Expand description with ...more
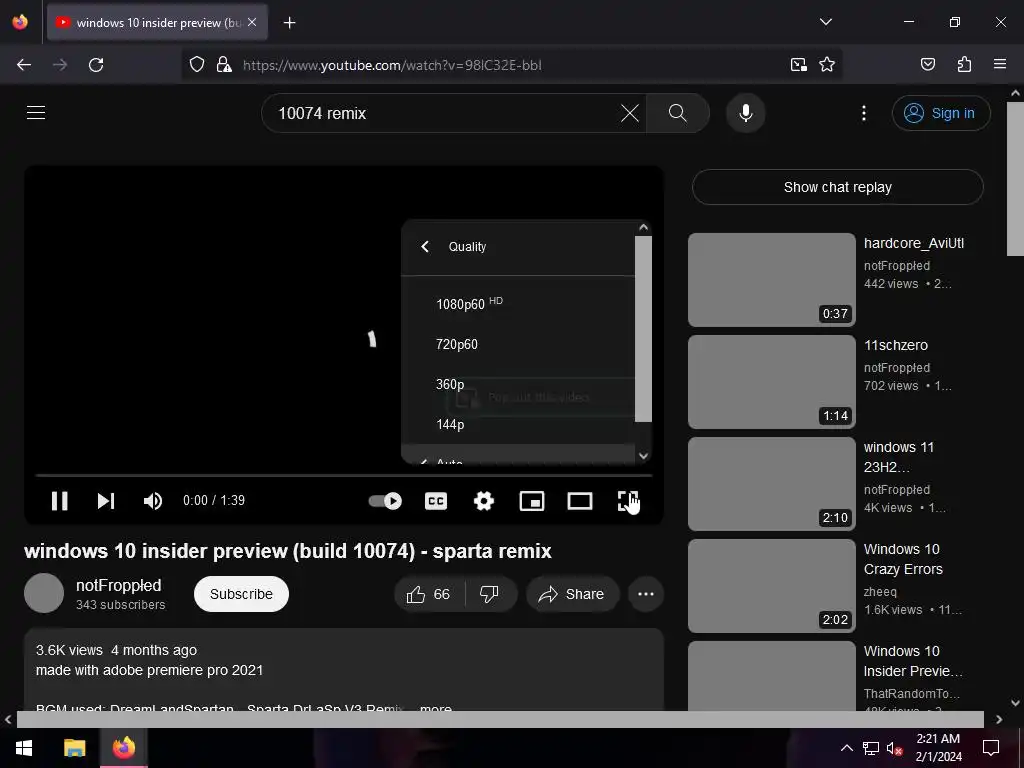 [436, 707]
